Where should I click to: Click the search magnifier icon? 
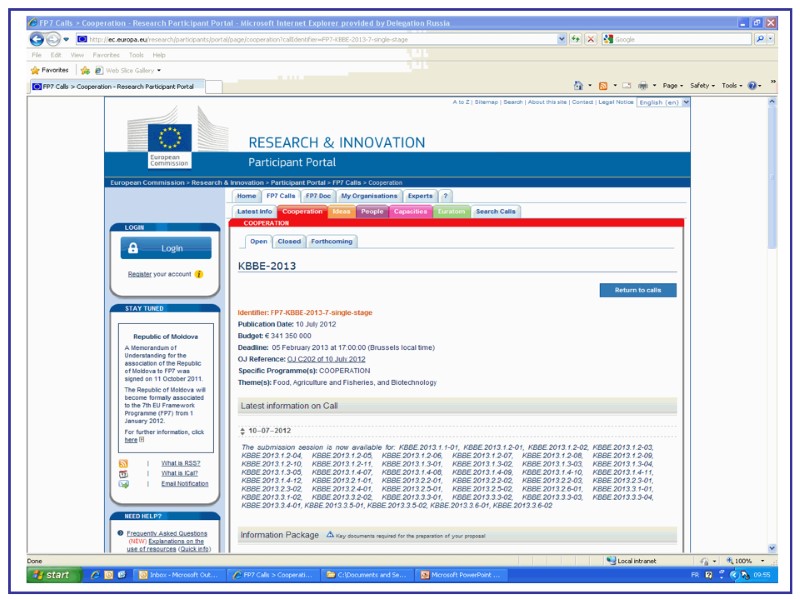760,39
